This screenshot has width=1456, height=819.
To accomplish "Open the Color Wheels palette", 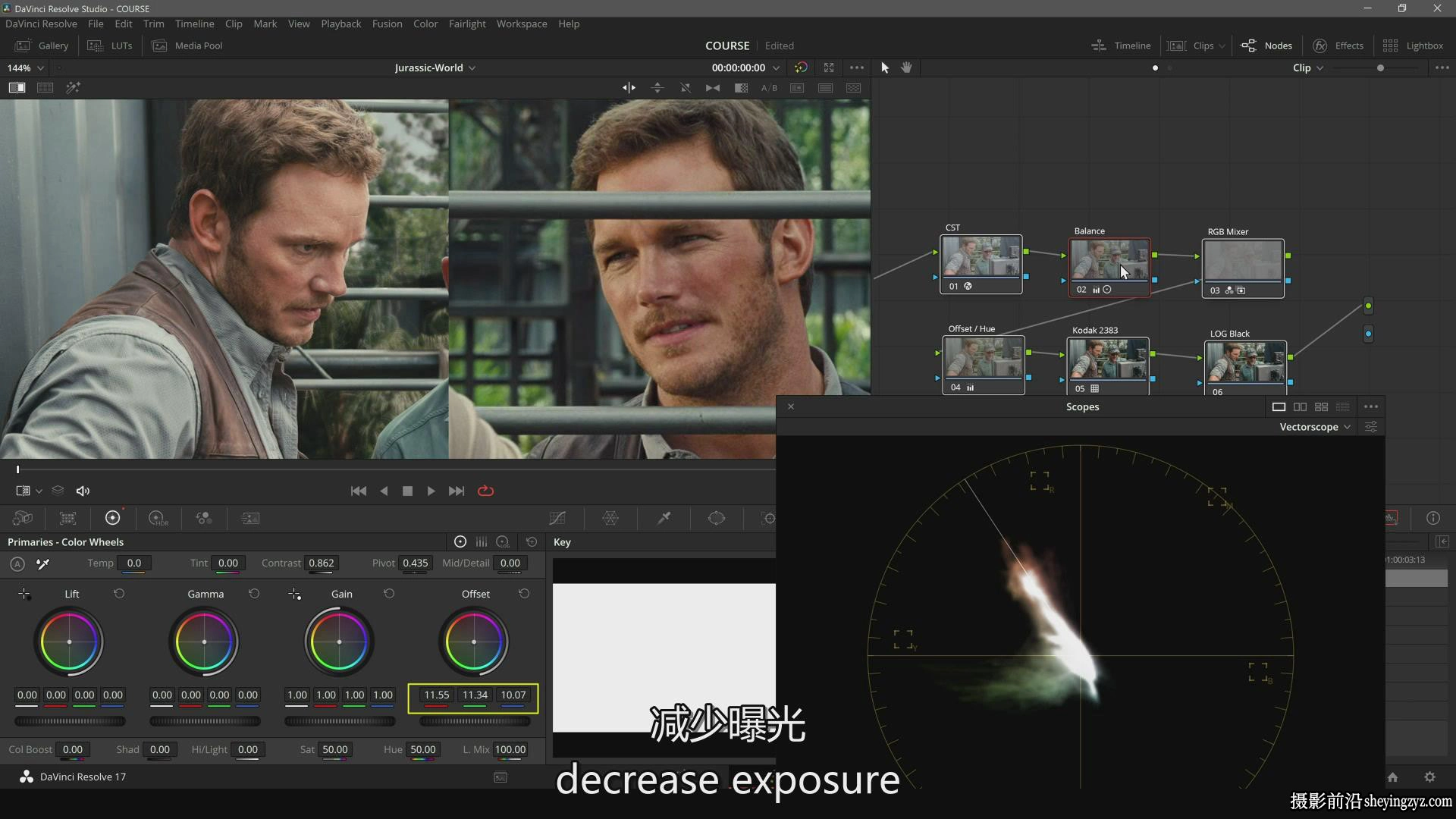I will (112, 518).
